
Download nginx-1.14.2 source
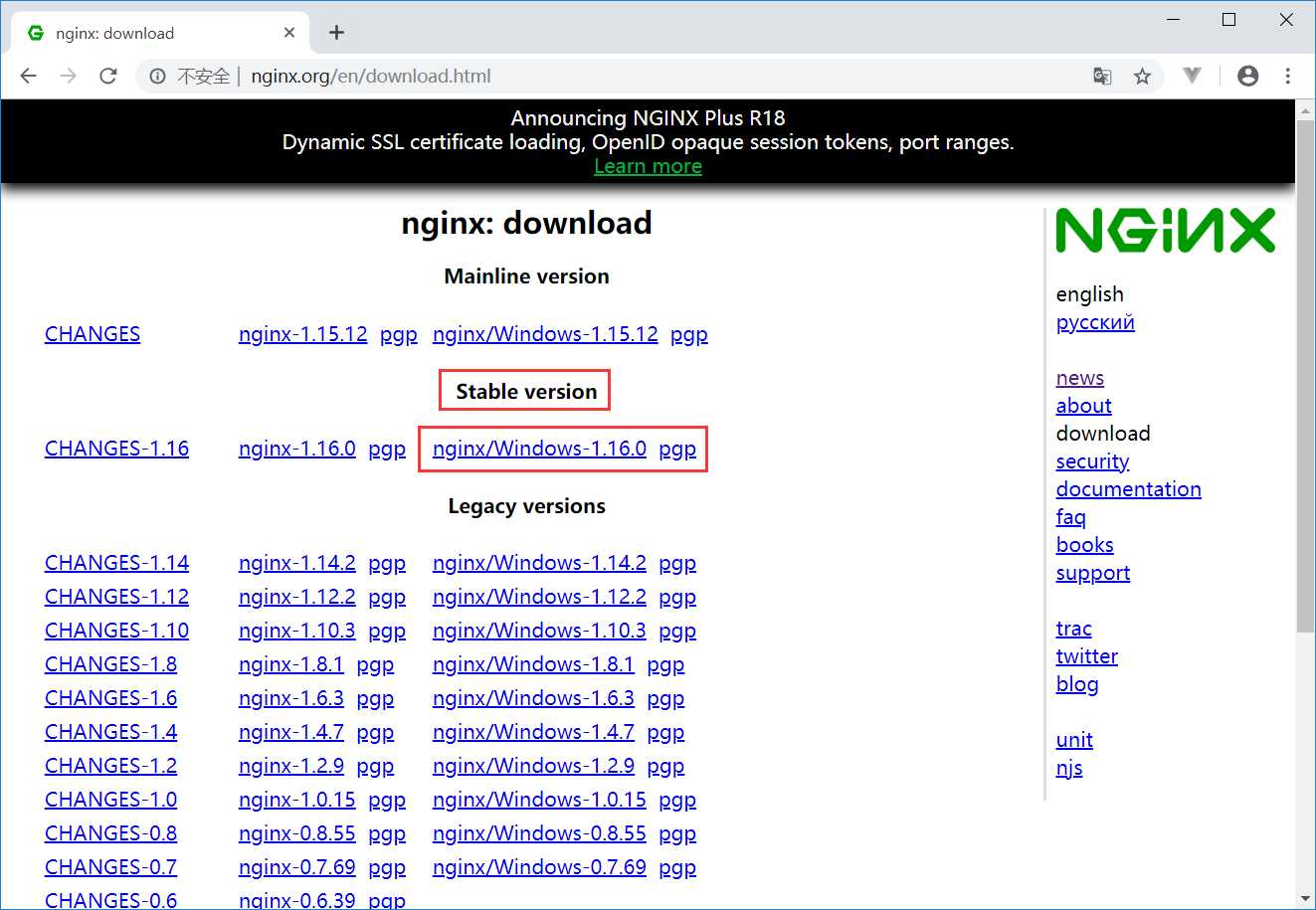296,563
